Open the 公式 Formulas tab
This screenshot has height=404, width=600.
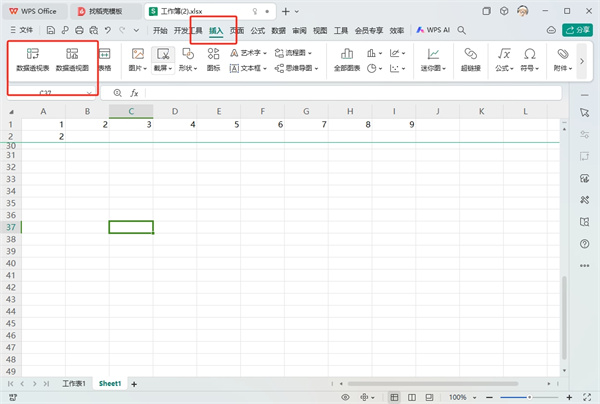pyautogui.click(x=258, y=30)
